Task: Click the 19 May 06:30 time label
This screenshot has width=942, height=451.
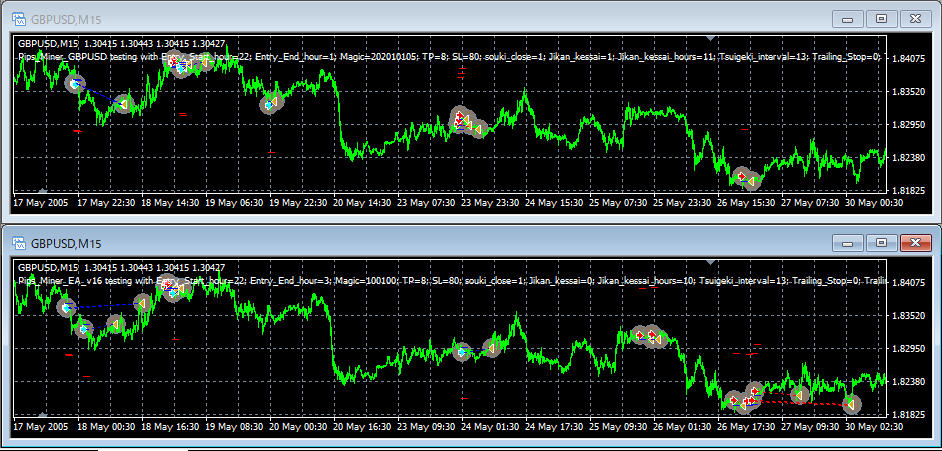Action: [234, 203]
